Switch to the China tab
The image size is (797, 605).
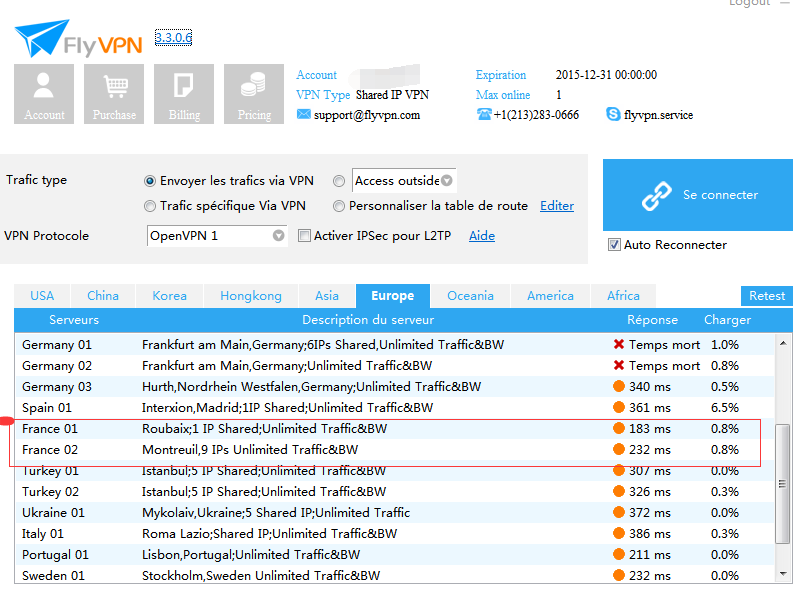point(103,296)
